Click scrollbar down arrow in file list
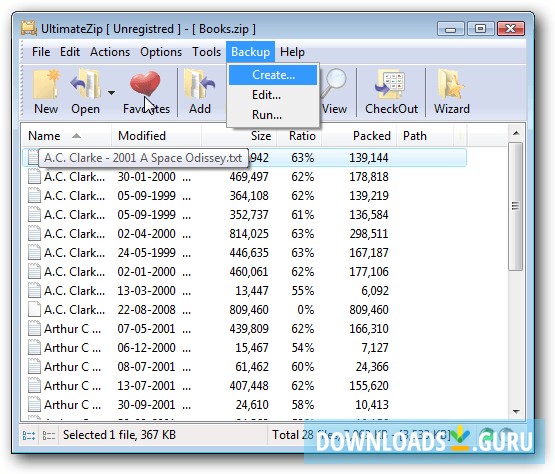 pyautogui.click(x=516, y=411)
